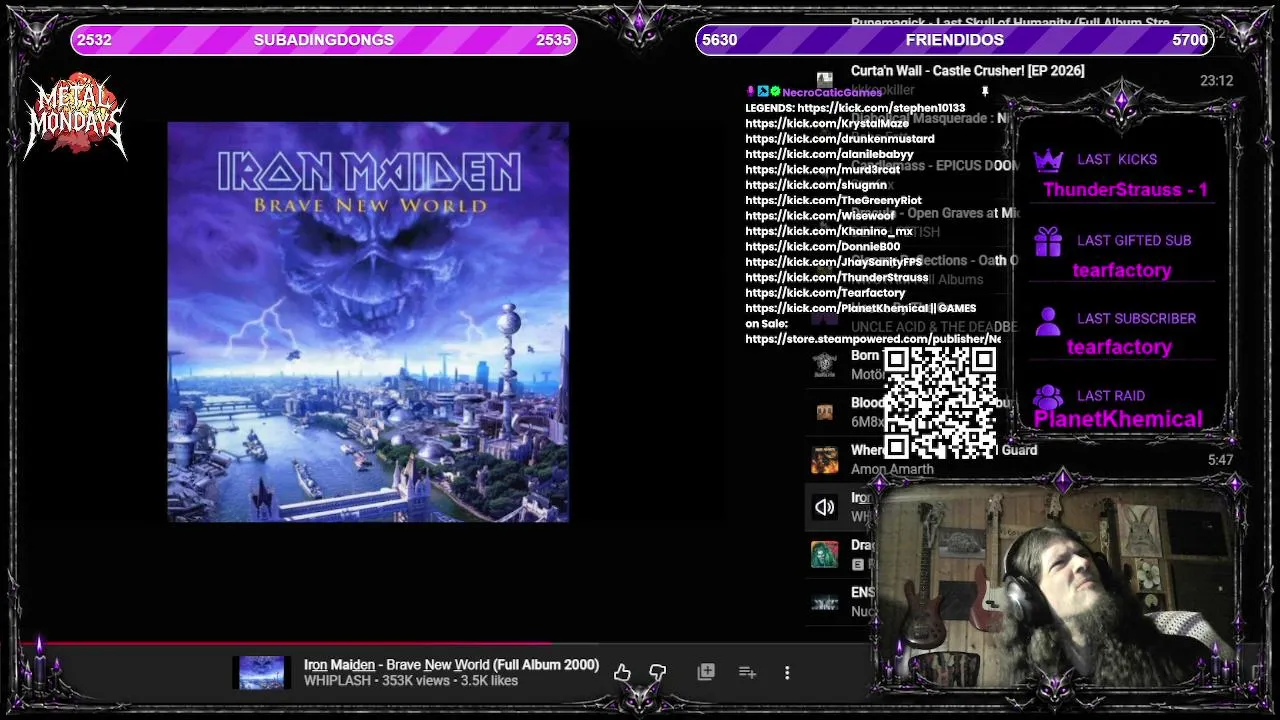Viewport: 1280px width, 720px height.
Task: Click the NecroCaticGames chat username
Action: pyautogui.click(x=832, y=92)
